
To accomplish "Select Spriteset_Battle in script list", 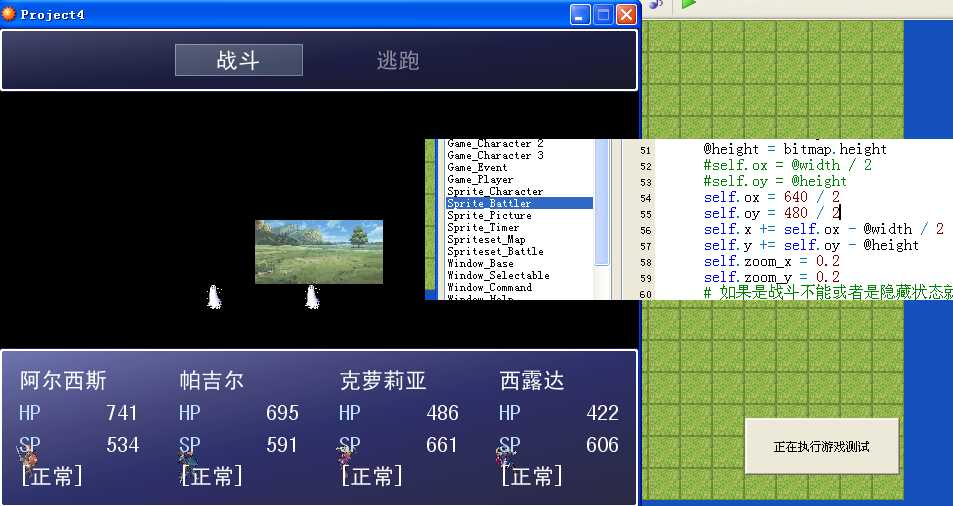I will click(495, 251).
